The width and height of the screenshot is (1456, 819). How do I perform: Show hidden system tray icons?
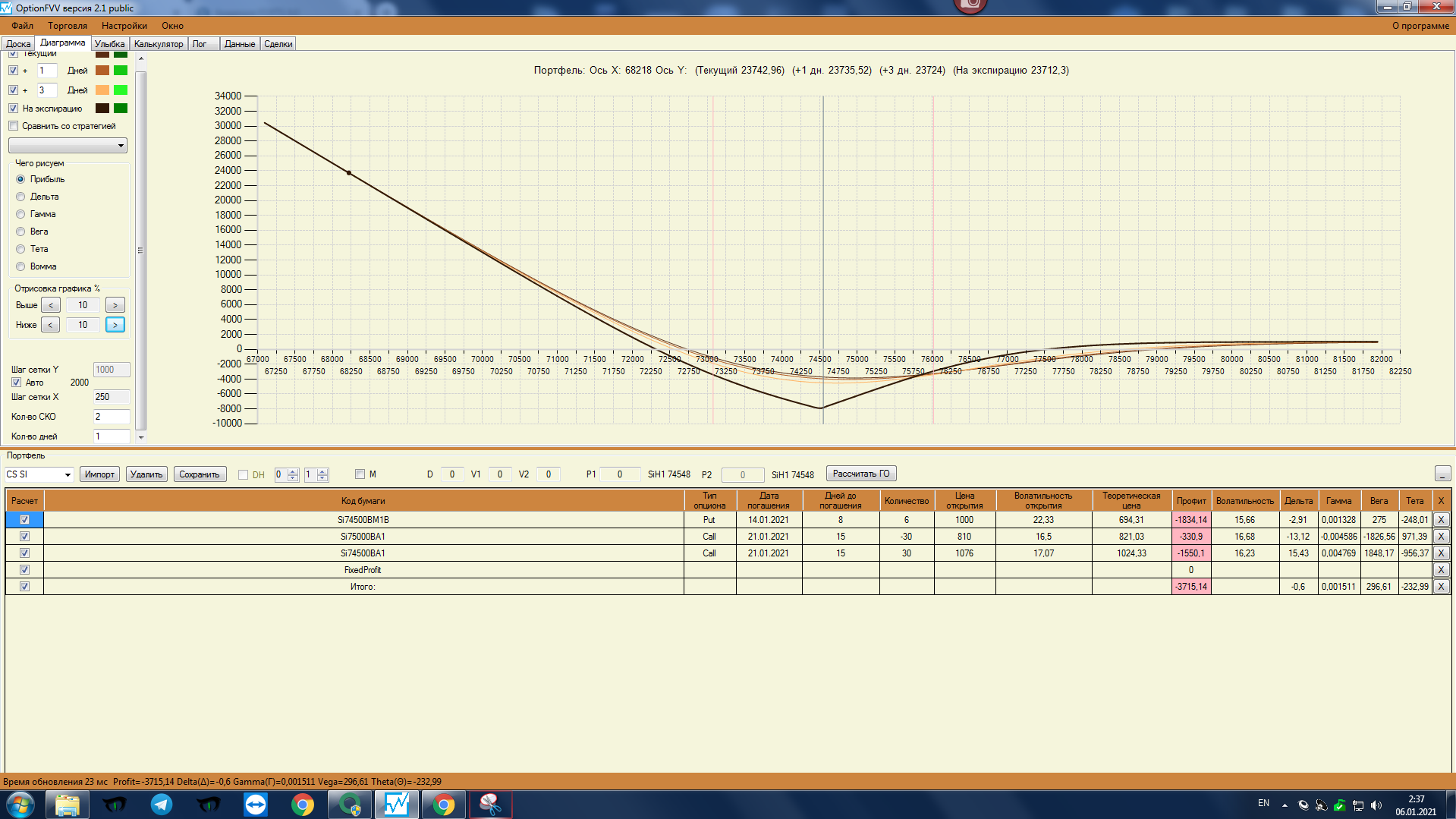(1285, 805)
